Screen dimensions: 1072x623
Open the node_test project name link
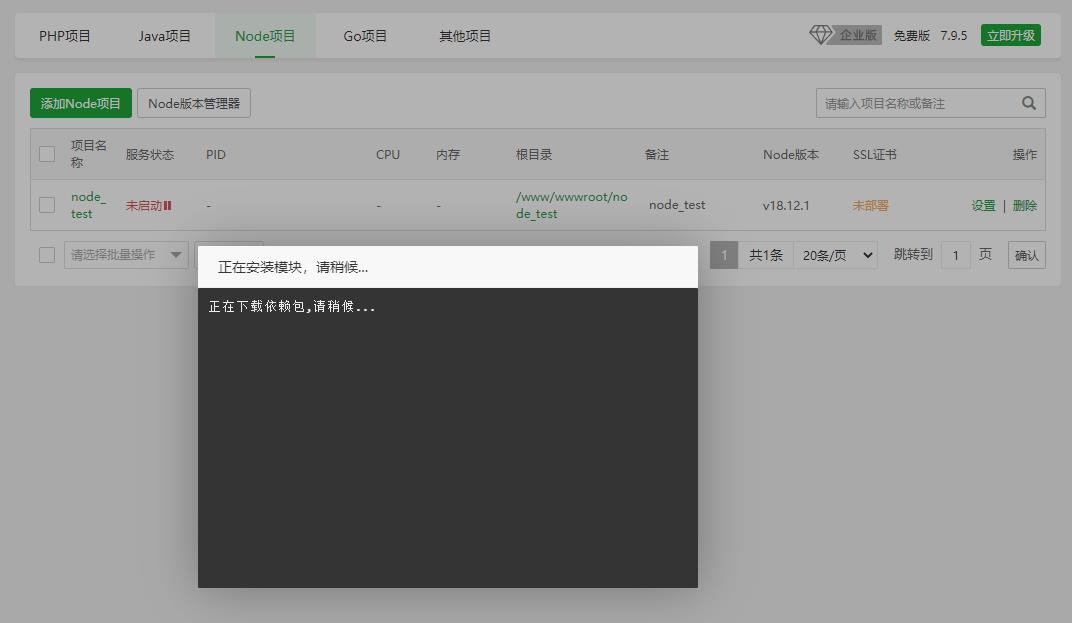click(88, 205)
